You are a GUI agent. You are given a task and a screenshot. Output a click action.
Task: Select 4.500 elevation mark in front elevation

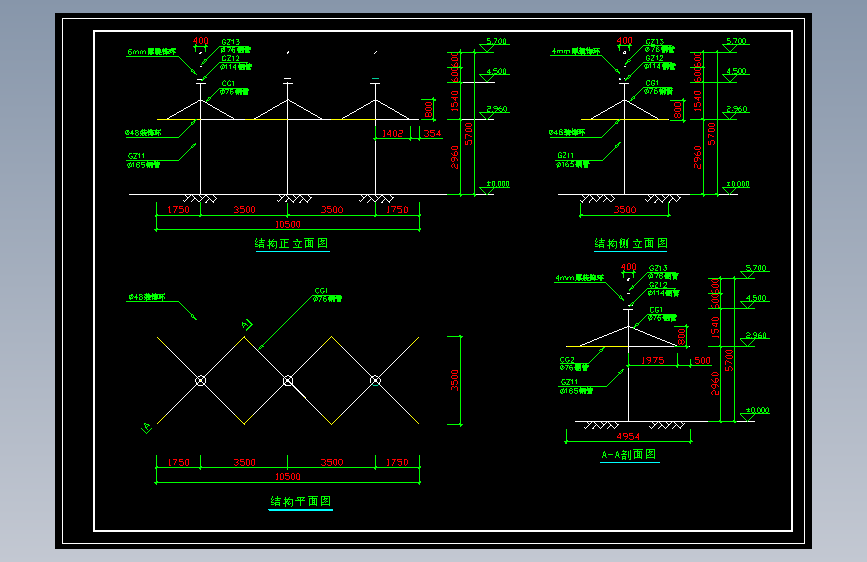click(x=497, y=71)
